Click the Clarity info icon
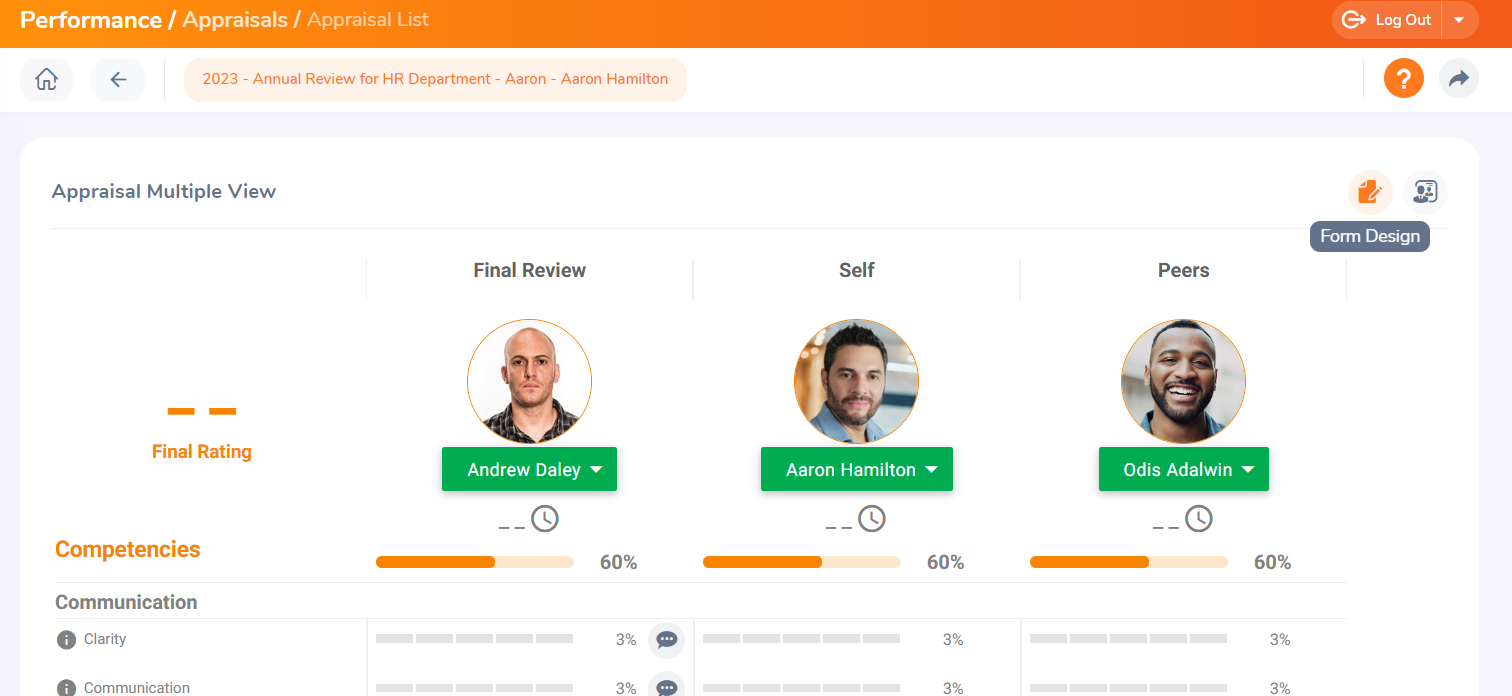Screen dimensions: 1512x696 (x=66, y=640)
